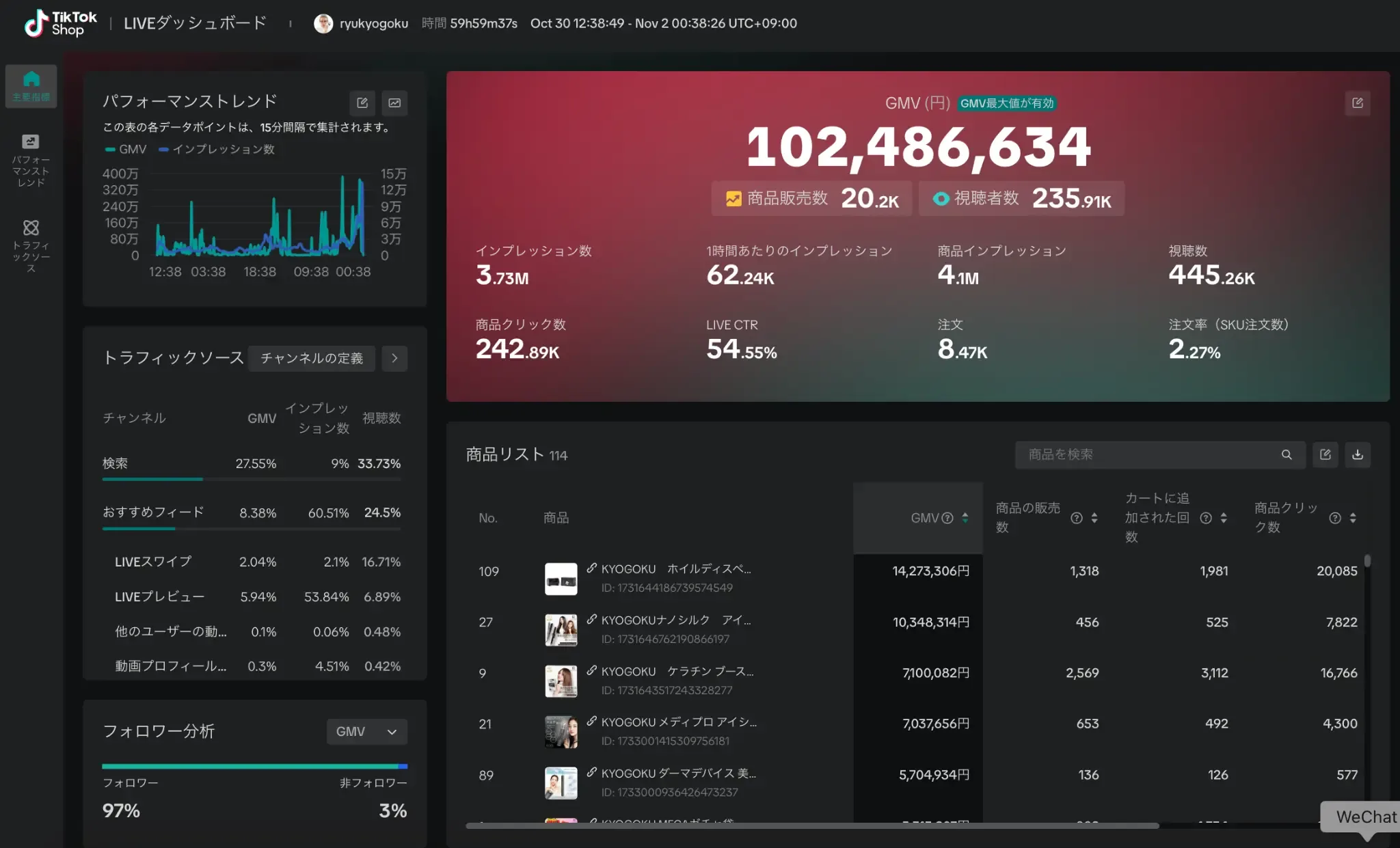The height and width of the screenshot is (848, 1400).
Task: Click KYOGOKU ダーマデバイス product name
Action: (x=678, y=773)
